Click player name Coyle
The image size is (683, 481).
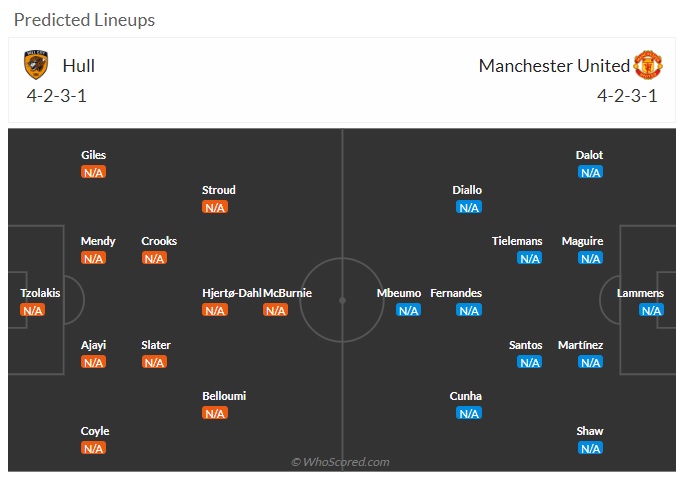pos(95,431)
